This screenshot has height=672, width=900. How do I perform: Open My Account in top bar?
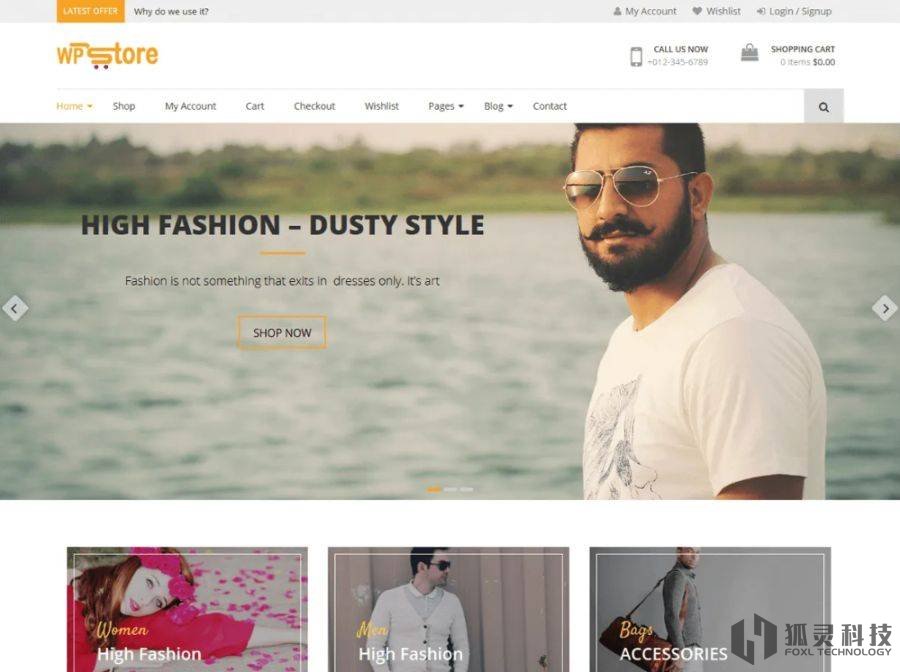(645, 11)
